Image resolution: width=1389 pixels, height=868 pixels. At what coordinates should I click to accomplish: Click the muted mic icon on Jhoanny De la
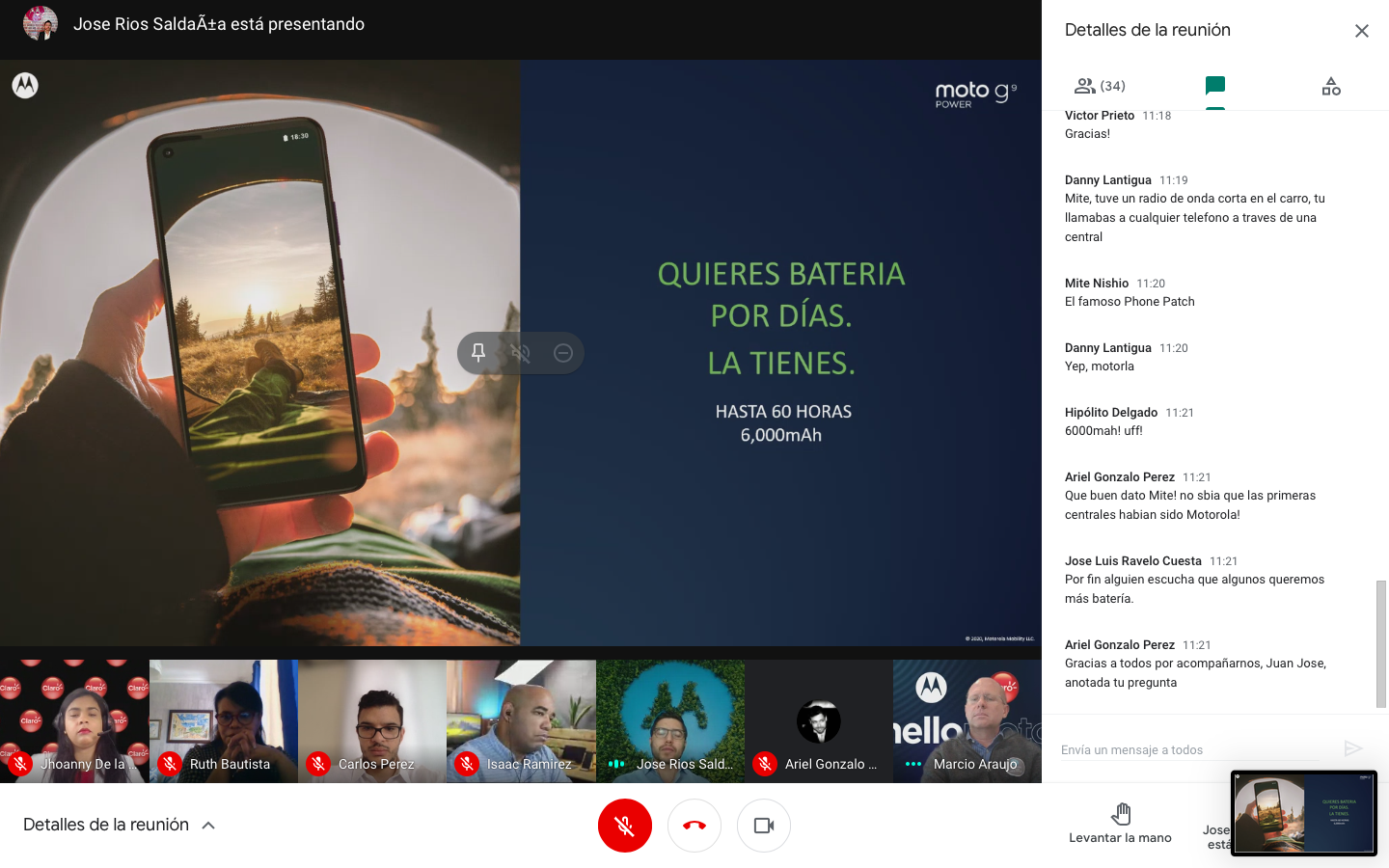20,764
